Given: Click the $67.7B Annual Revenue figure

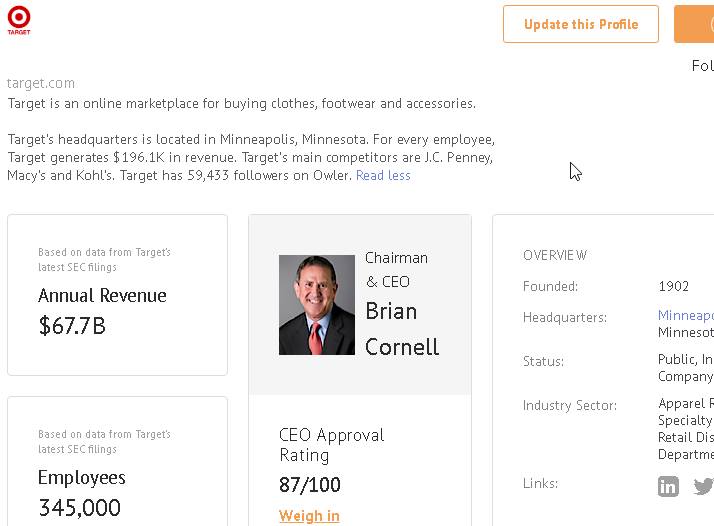Looking at the screenshot, I should click(72, 326).
